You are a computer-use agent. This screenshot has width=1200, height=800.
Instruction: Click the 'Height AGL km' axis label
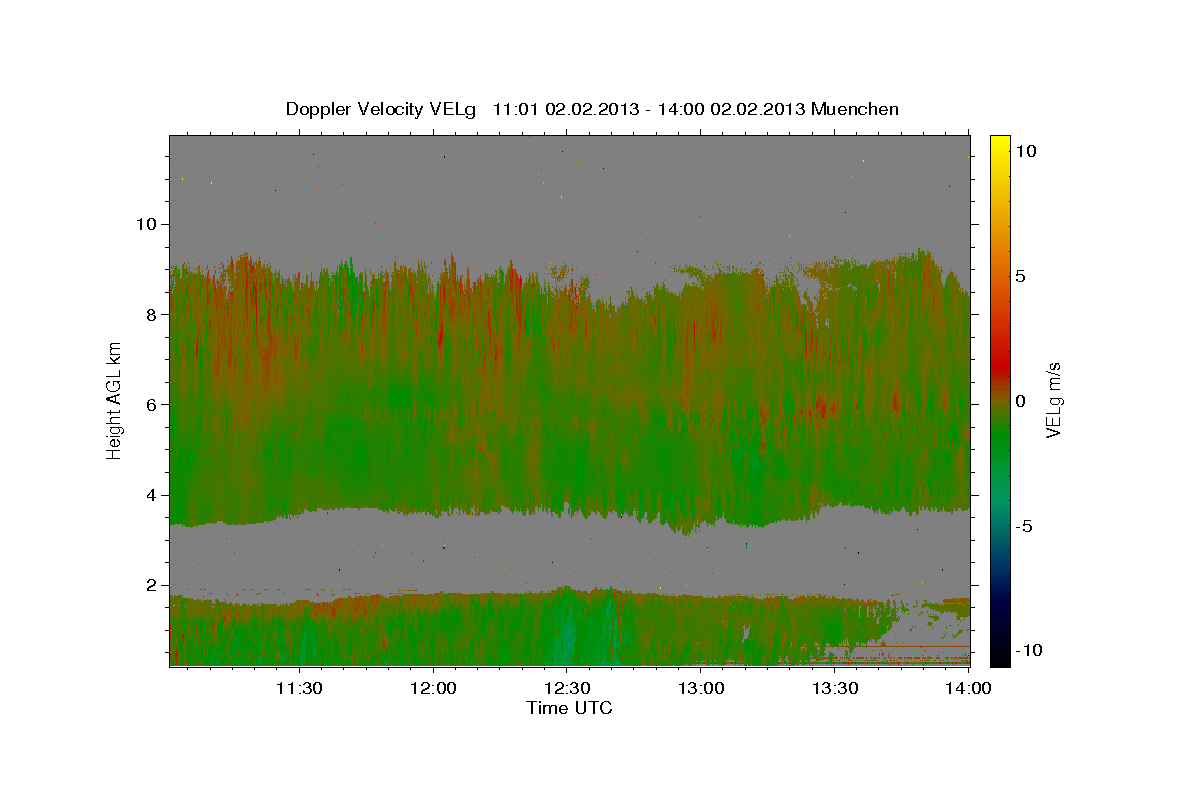[114, 400]
